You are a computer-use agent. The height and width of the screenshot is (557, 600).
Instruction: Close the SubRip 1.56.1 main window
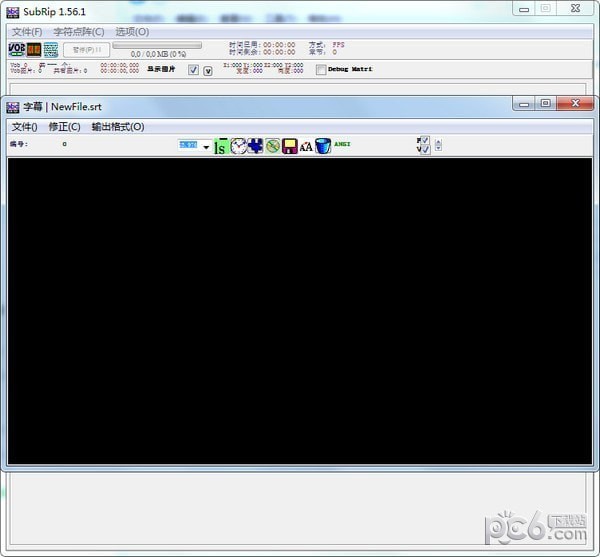[x=575, y=8]
